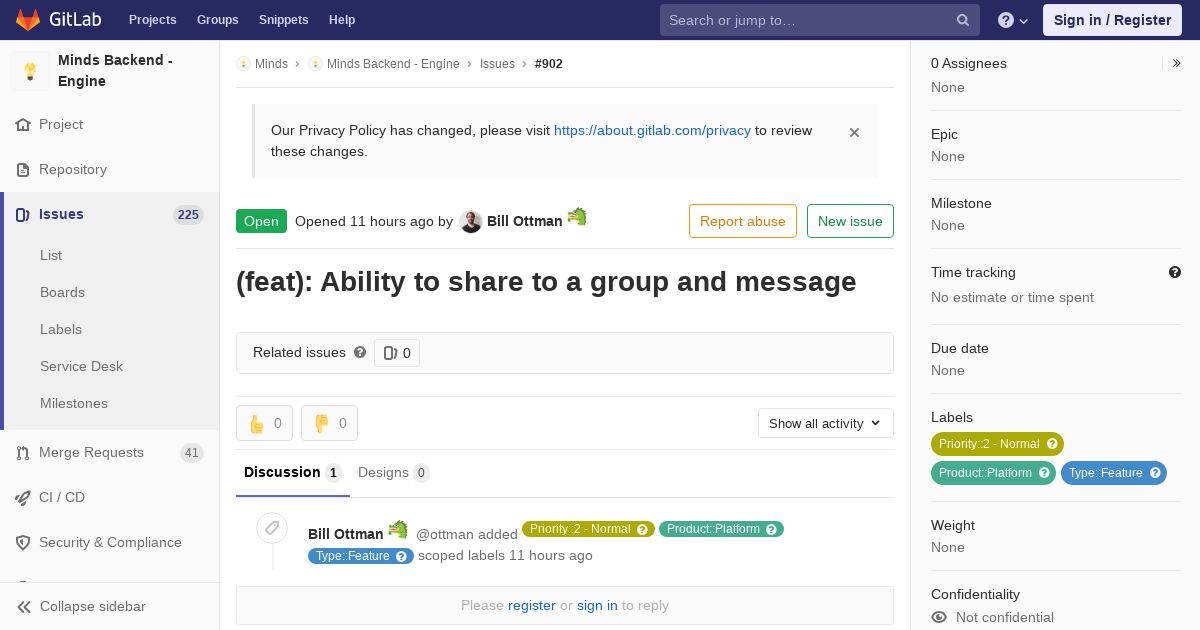Click Product::Platform label in discussion
The height and width of the screenshot is (630, 1200).
pyautogui.click(x=721, y=529)
